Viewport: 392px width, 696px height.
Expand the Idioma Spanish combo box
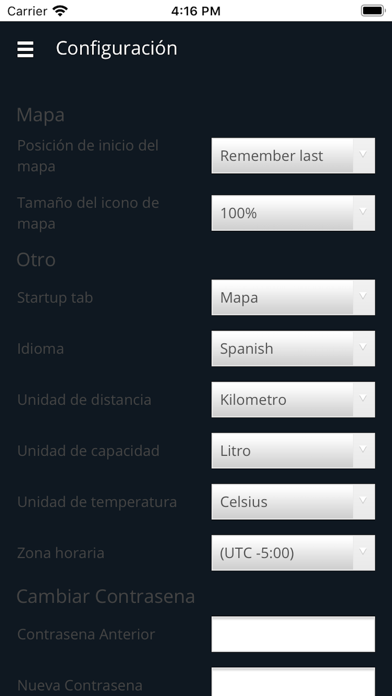pos(293,348)
